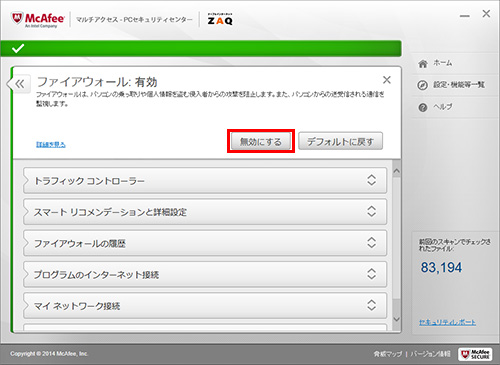Open the settings and features list icon
The image size is (500, 365).
point(422,85)
